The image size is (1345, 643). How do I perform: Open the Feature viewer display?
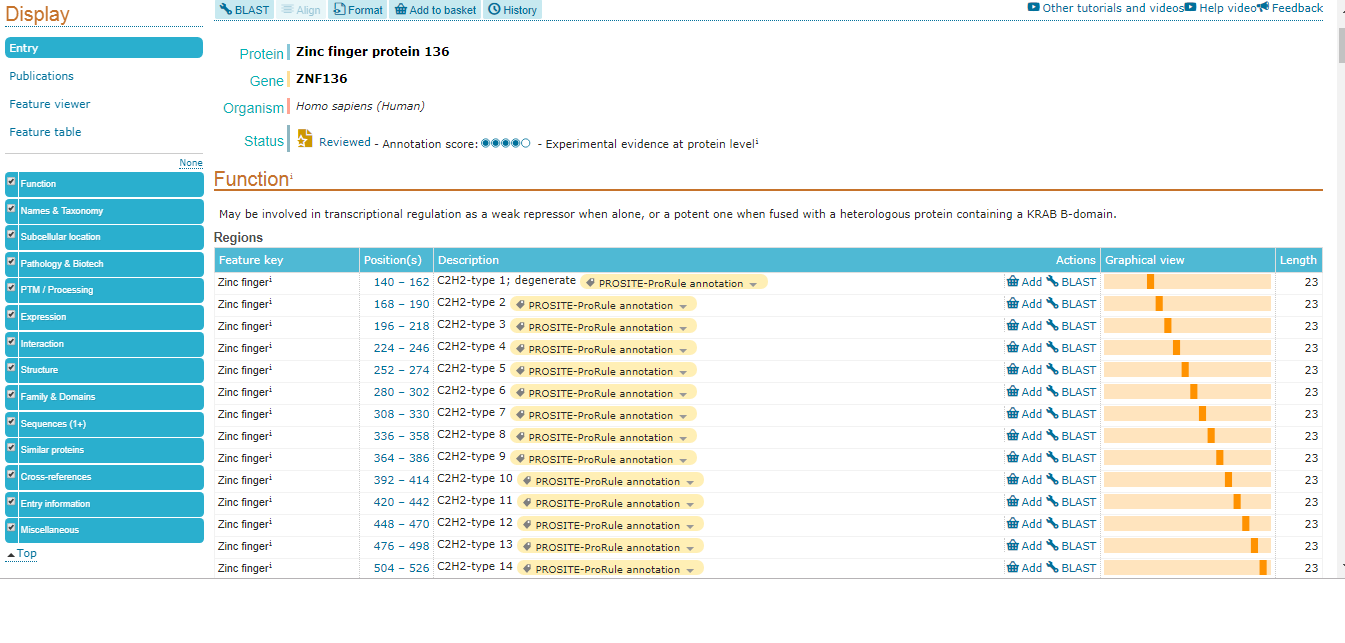click(x=49, y=104)
